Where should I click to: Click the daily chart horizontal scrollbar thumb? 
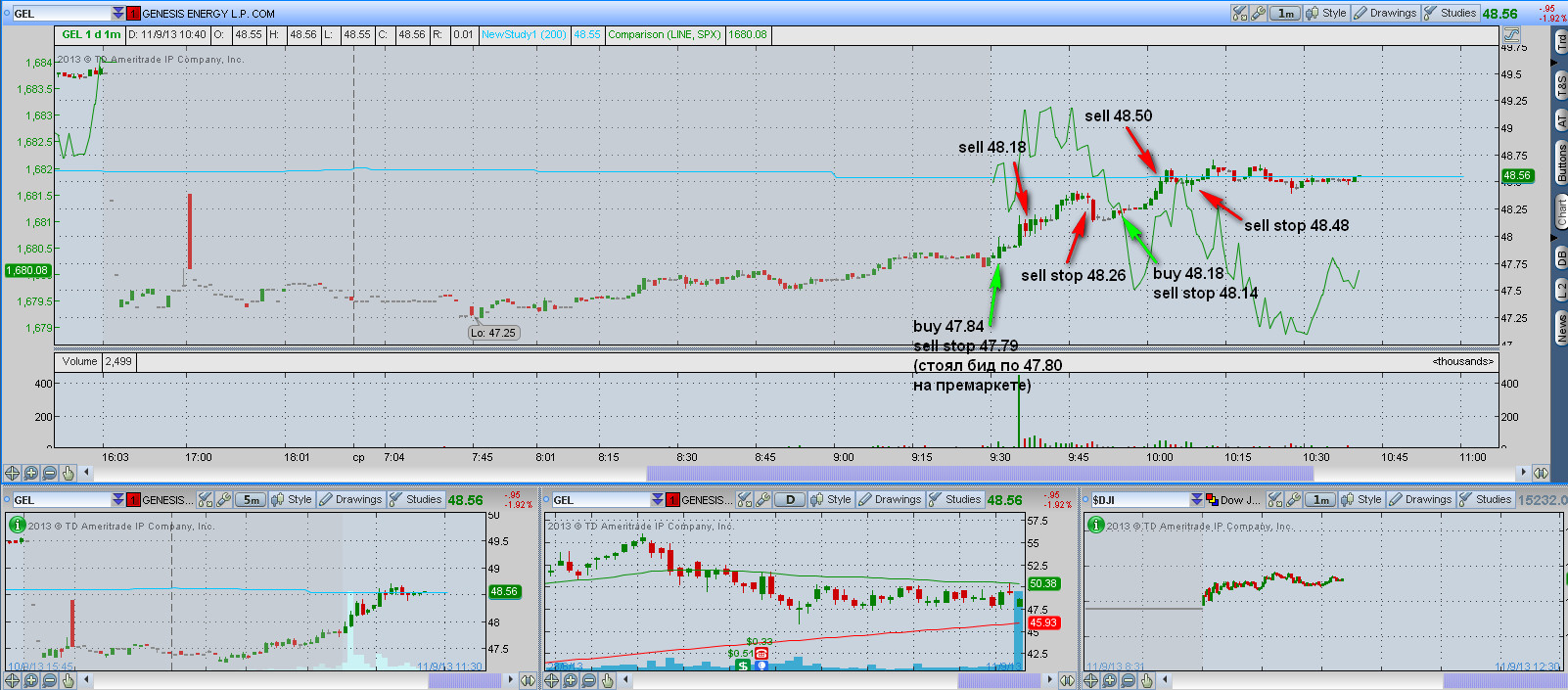[998, 680]
